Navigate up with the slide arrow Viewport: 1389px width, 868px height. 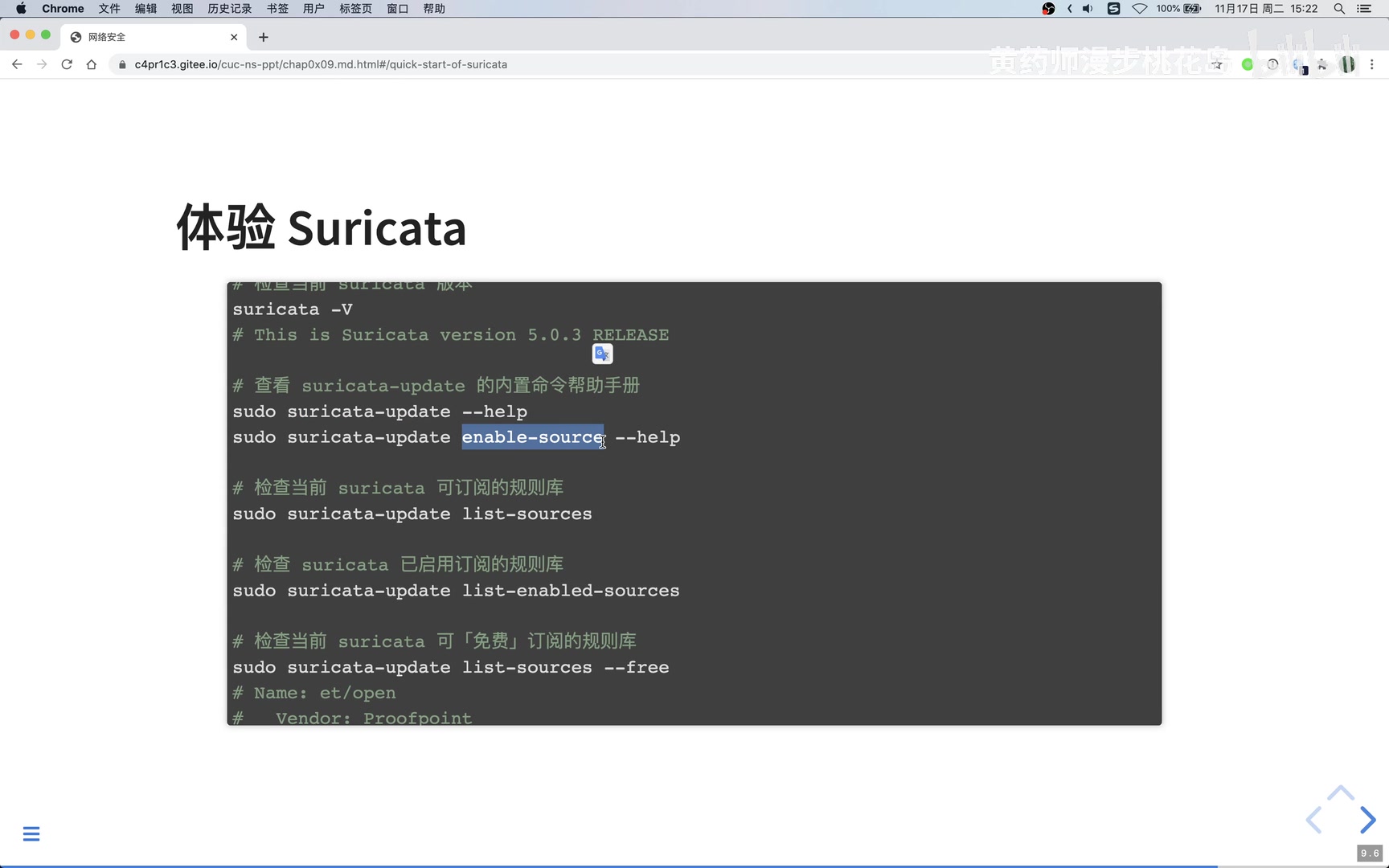1341,792
